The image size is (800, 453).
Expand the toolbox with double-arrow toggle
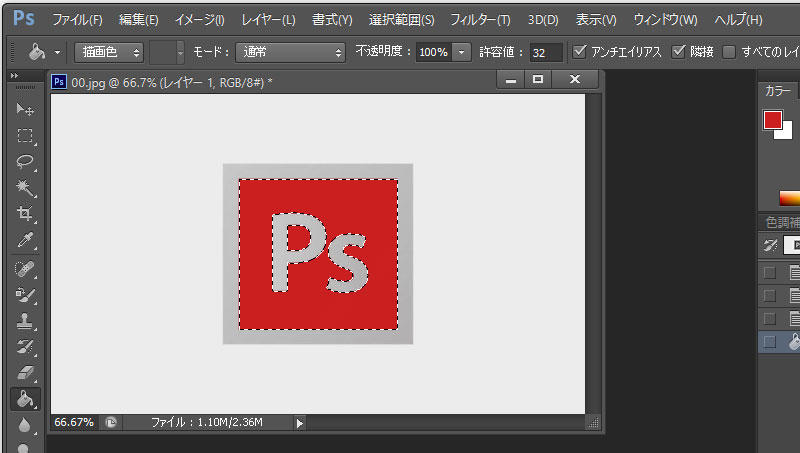click(x=14, y=76)
